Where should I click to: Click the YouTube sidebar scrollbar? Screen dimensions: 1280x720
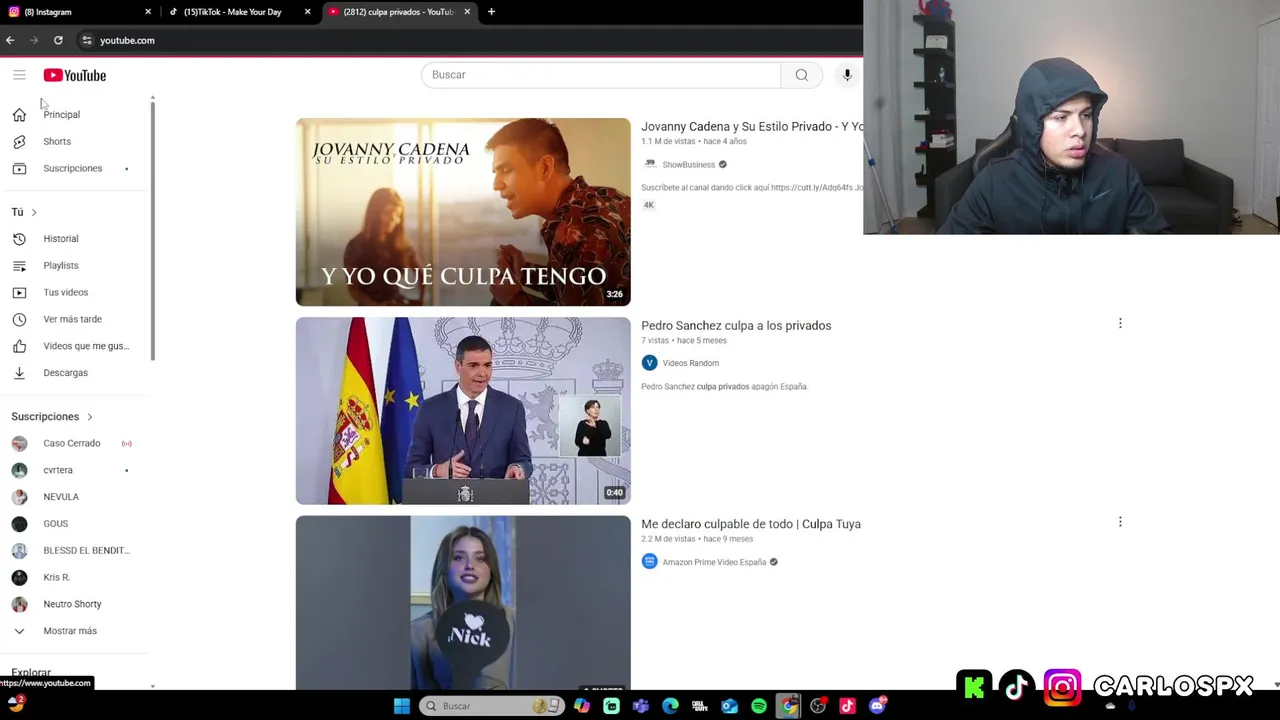(x=153, y=231)
